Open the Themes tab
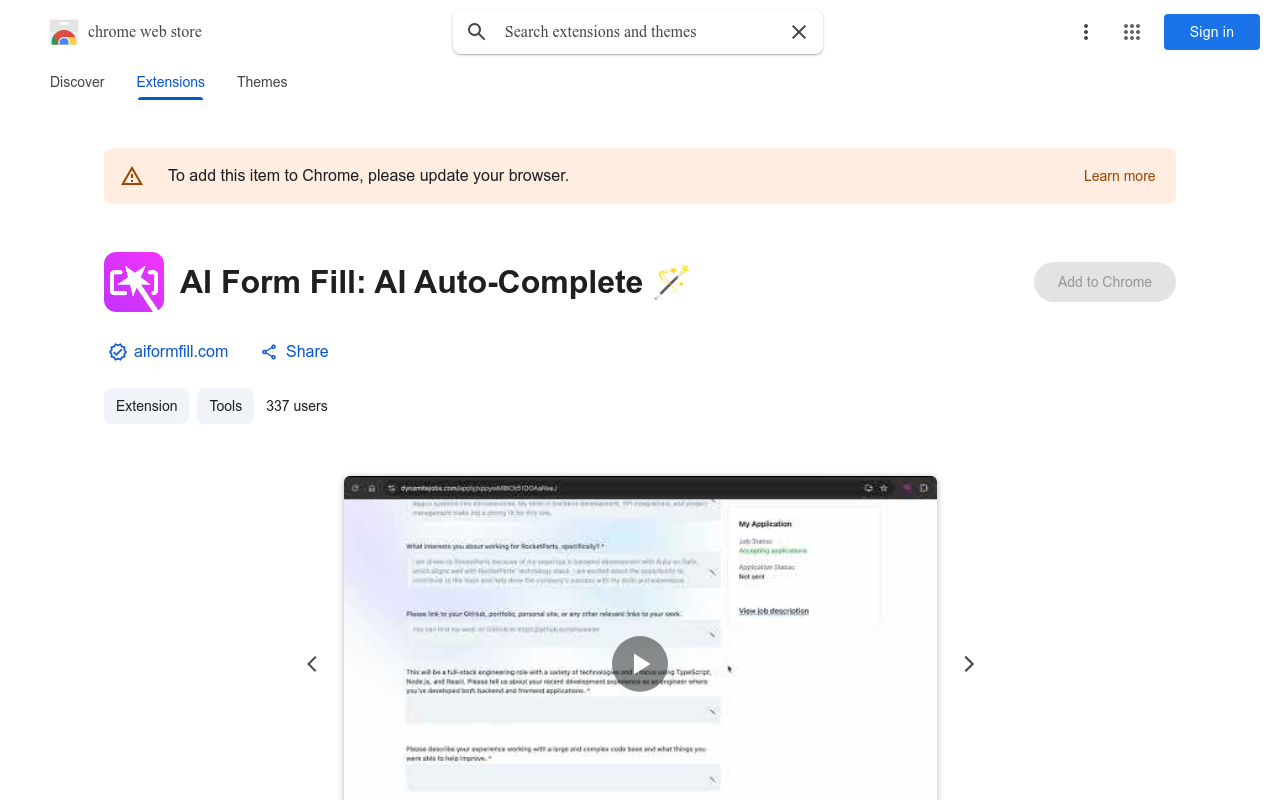The width and height of the screenshot is (1280, 800). (x=262, y=82)
